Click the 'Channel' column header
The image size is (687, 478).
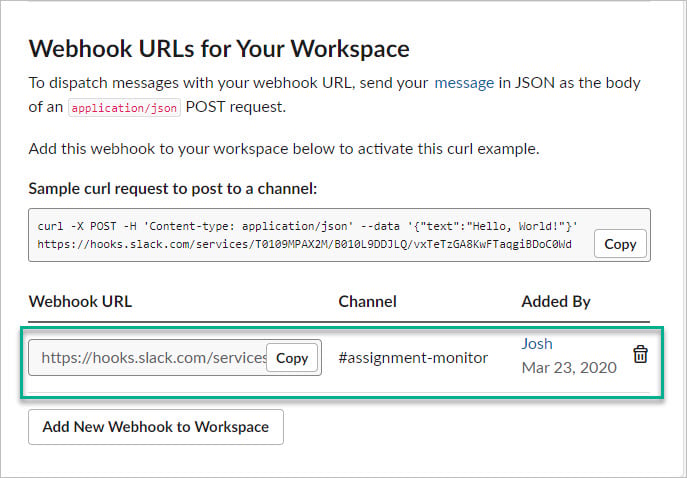pos(368,301)
